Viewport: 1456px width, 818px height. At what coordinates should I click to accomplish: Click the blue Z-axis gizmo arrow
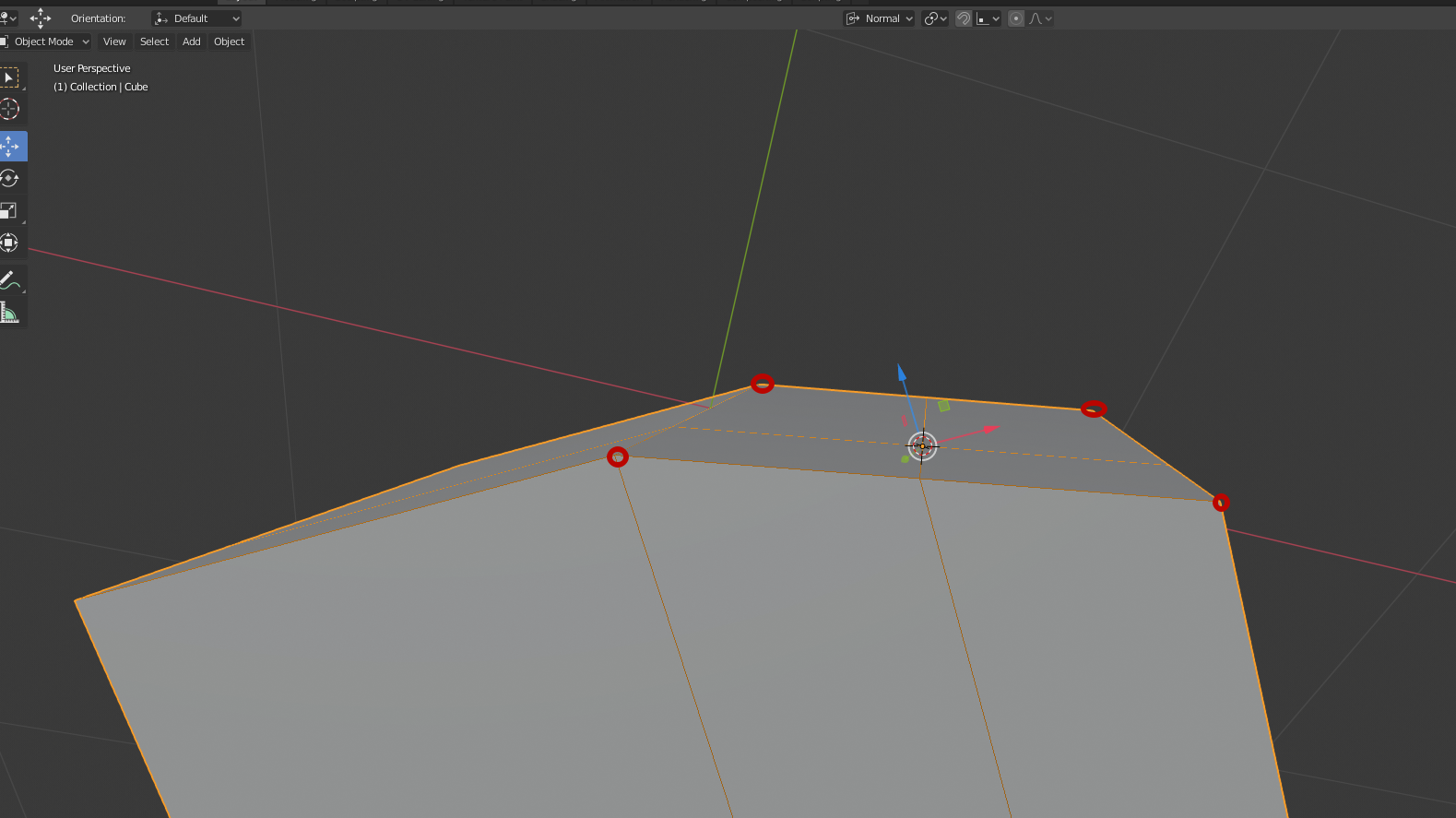(x=902, y=373)
